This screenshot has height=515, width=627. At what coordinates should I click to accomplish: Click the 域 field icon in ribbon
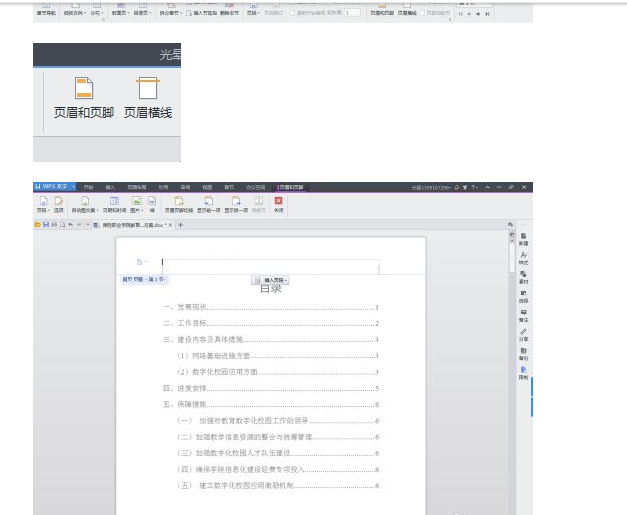152,204
